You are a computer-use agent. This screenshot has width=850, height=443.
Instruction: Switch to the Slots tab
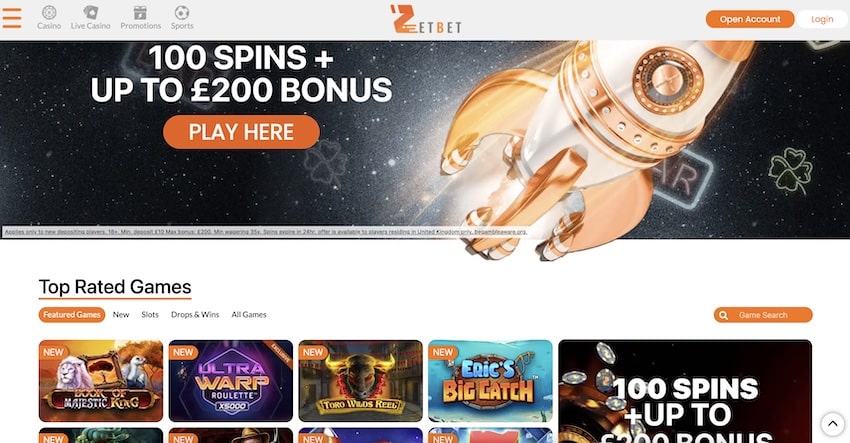[x=150, y=314]
